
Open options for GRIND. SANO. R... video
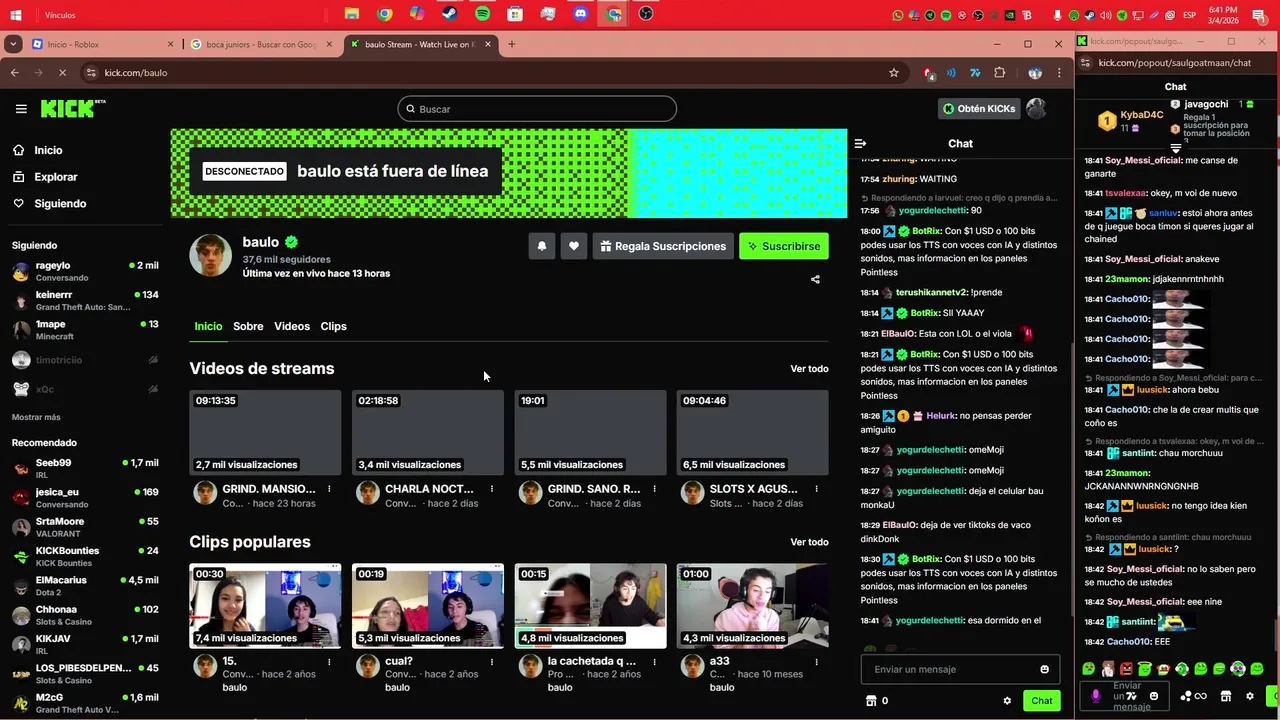(x=654, y=489)
